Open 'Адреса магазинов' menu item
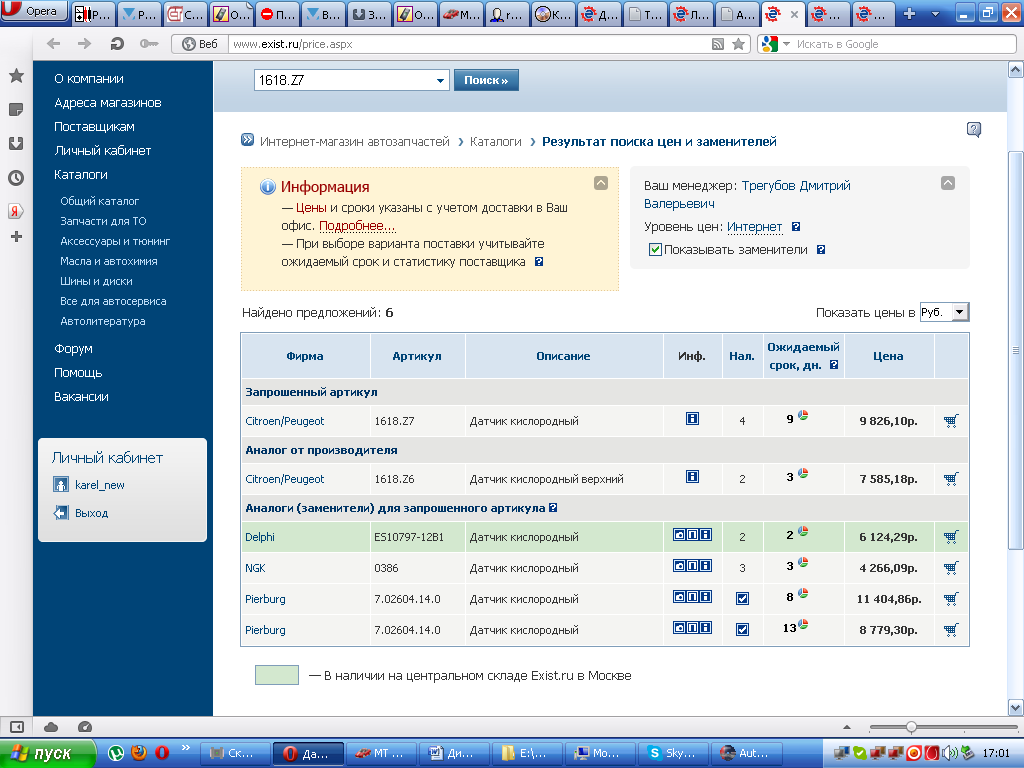1024x768 pixels. [108, 103]
